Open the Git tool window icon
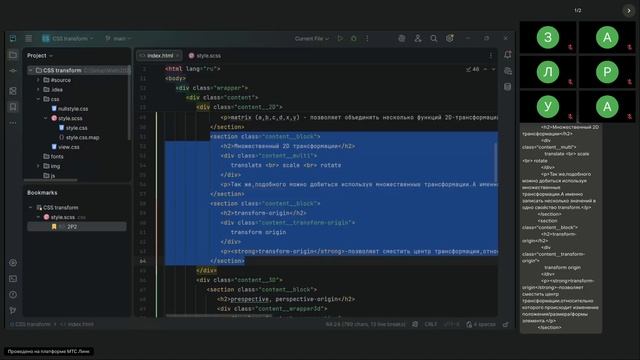This screenshot has width=640, height=360. [x=13, y=310]
